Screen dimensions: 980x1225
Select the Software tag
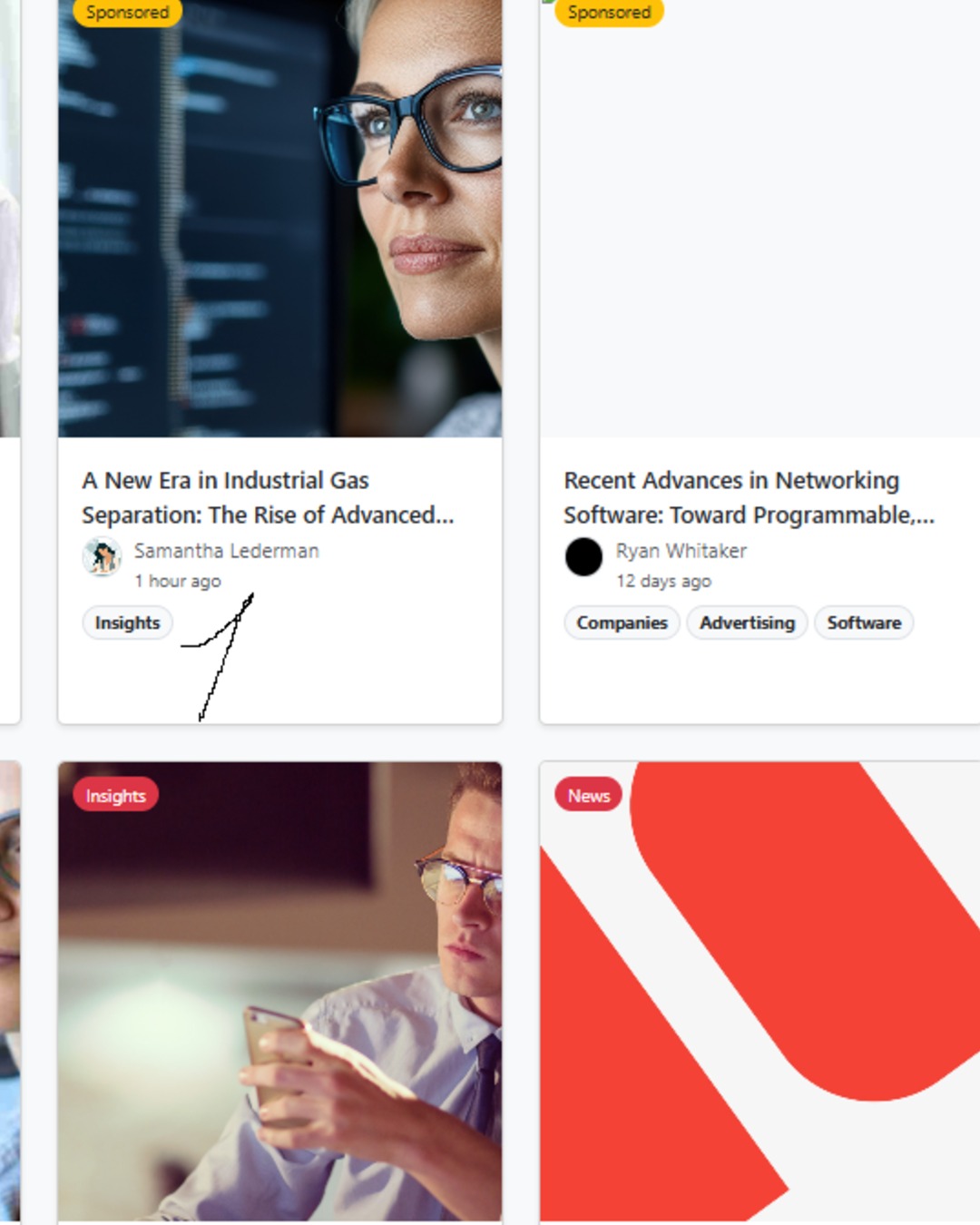pyautogui.click(x=864, y=622)
